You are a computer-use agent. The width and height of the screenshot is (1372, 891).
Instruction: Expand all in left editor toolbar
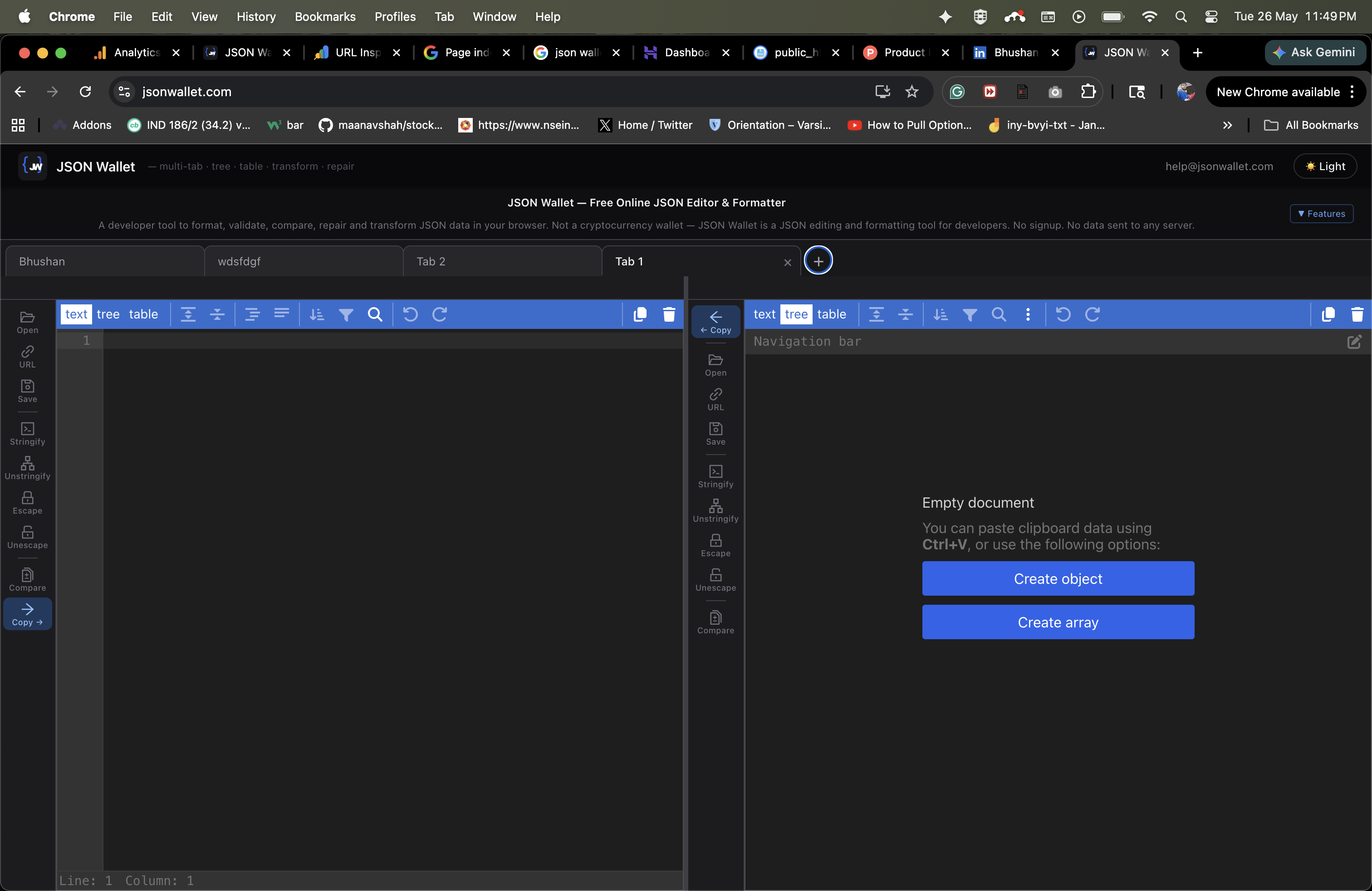[x=188, y=314]
